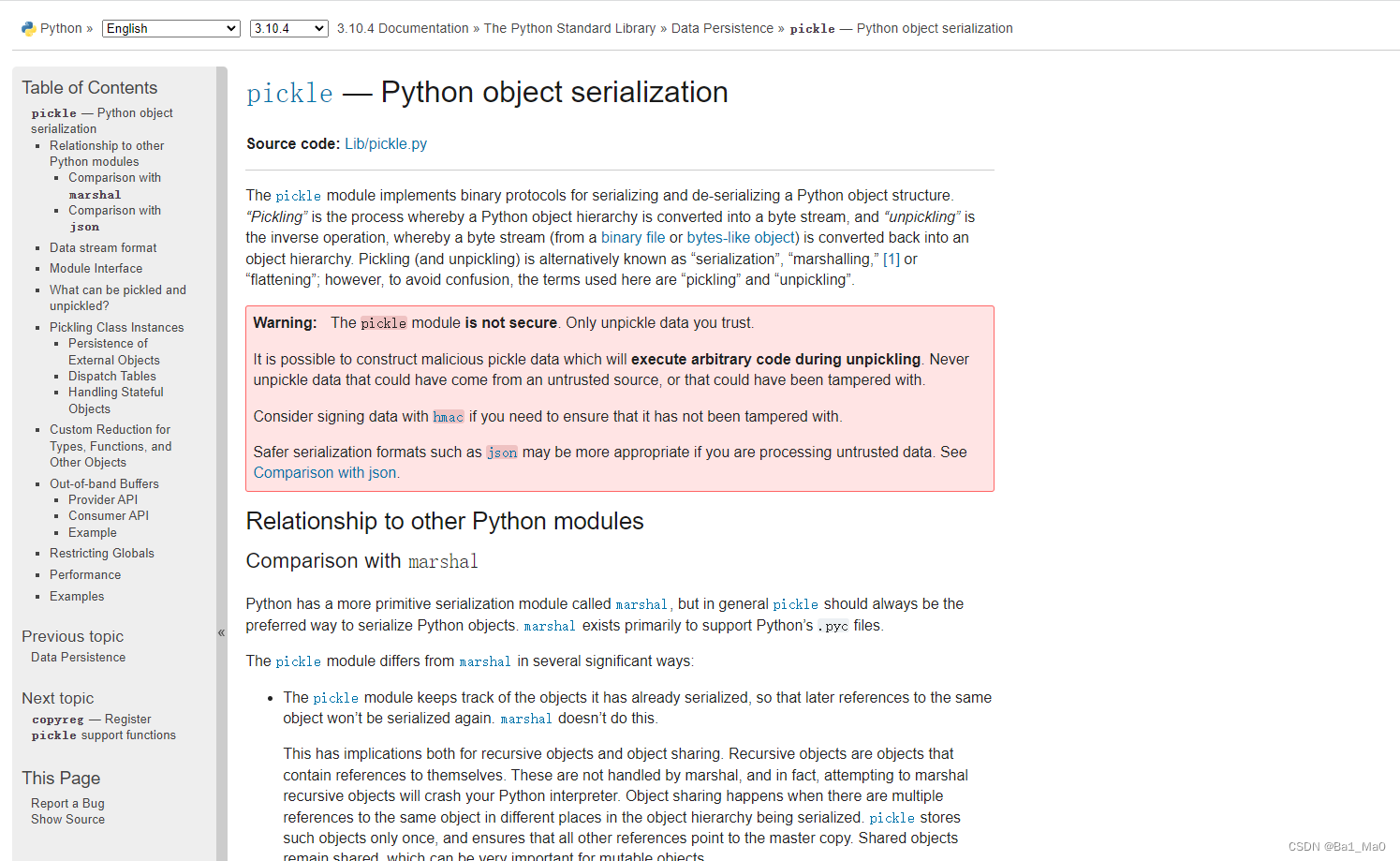
Task: Click pickle link in first bullet item
Action: coord(335,698)
